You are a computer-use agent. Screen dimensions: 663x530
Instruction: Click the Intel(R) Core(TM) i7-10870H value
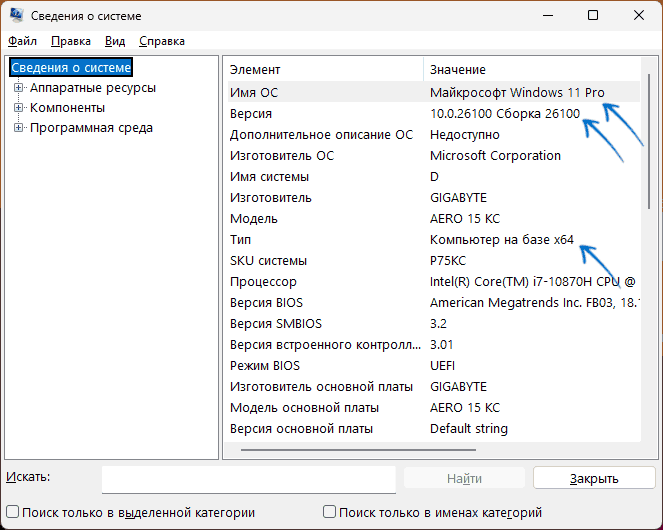coord(533,281)
